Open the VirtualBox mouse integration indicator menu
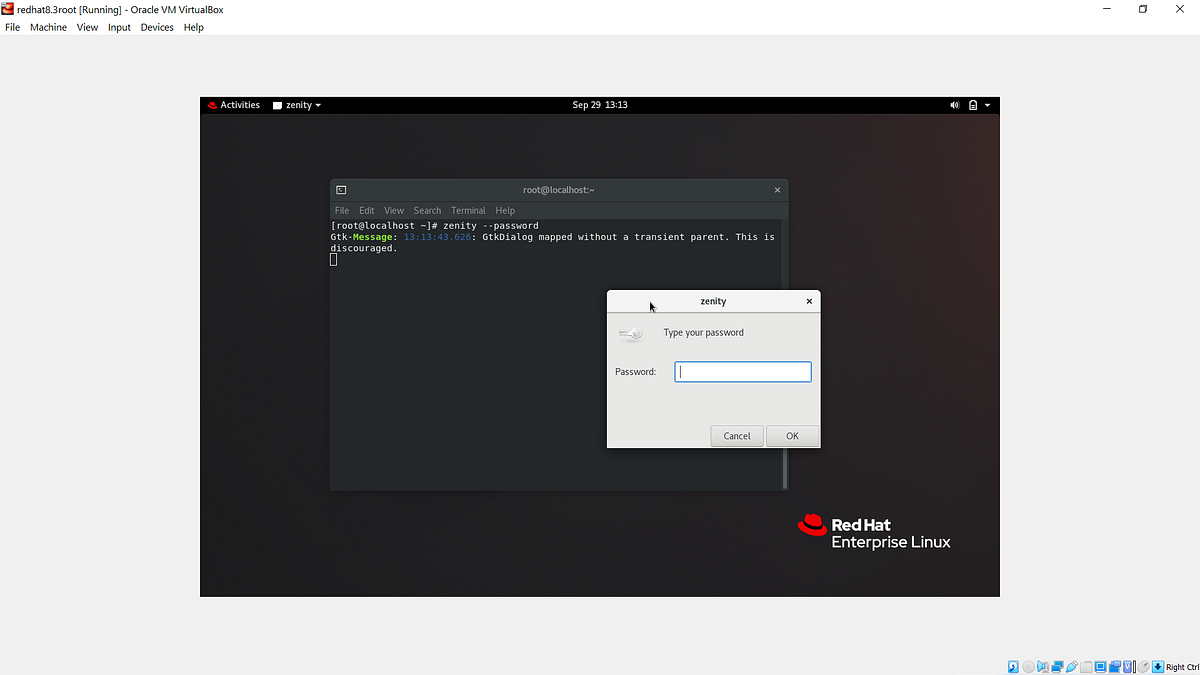1200x675 pixels. (x=1143, y=666)
